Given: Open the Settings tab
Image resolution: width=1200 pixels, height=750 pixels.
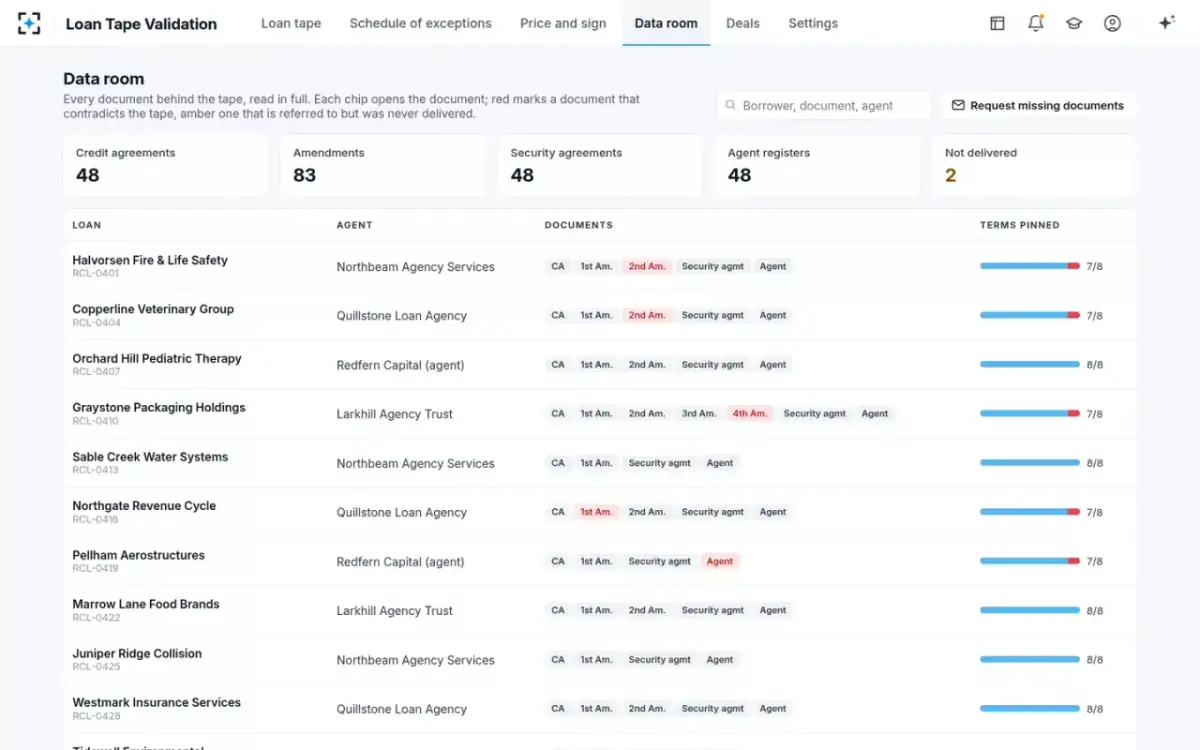Looking at the screenshot, I should click(813, 23).
